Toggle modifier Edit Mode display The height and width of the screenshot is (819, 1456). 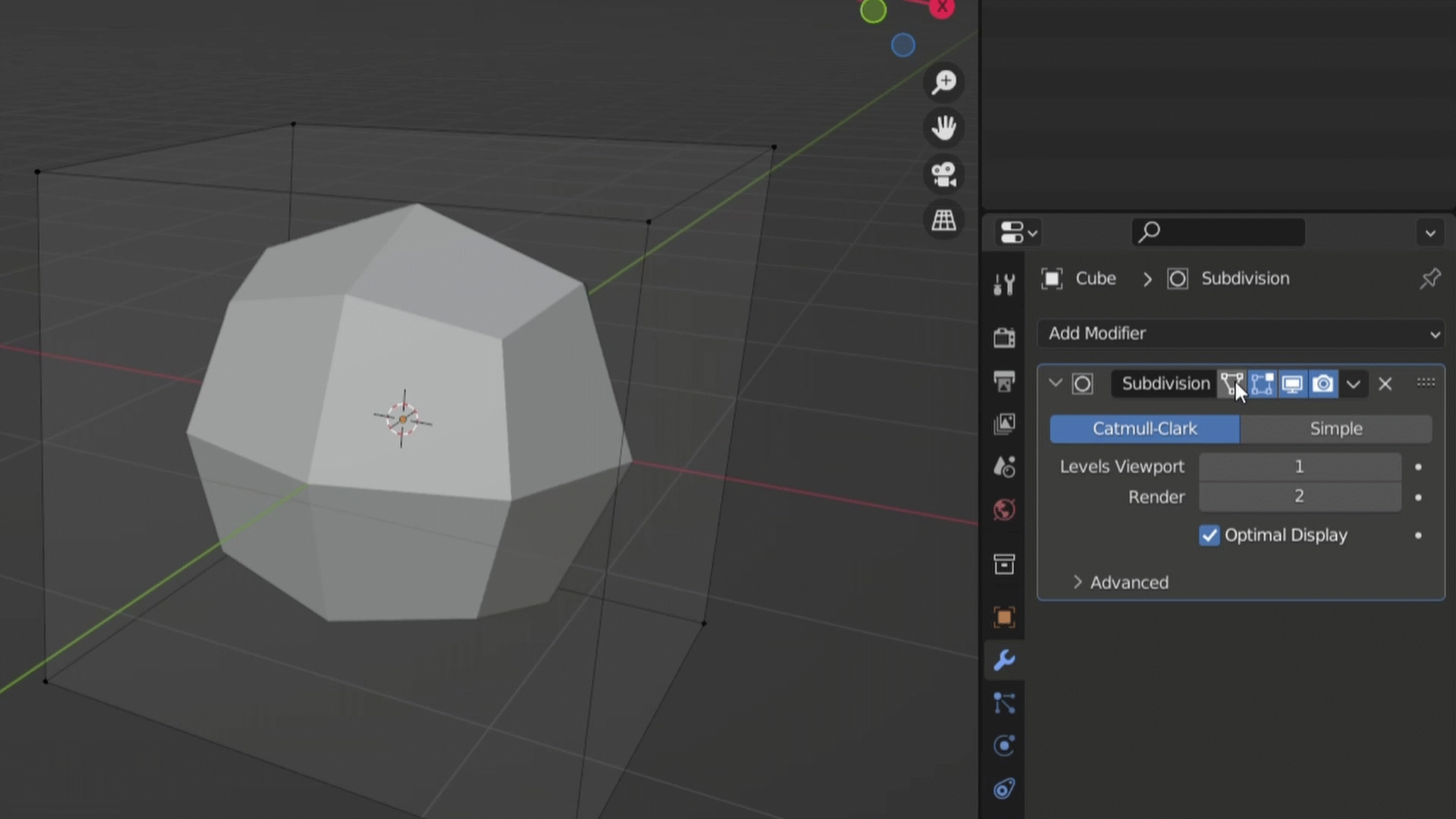point(1262,384)
